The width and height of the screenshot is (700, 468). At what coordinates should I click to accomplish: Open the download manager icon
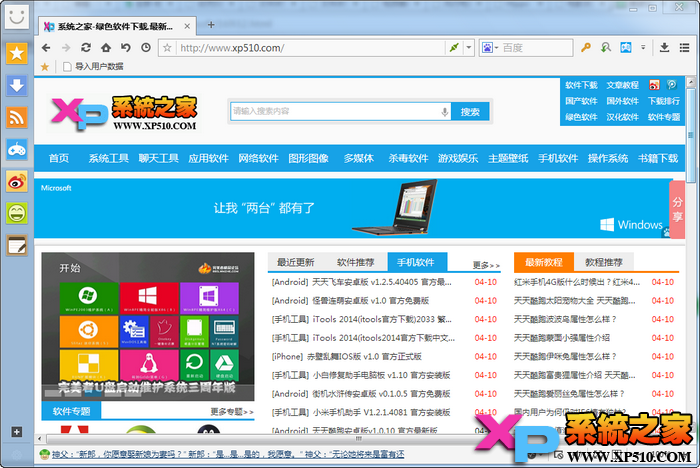[664, 47]
